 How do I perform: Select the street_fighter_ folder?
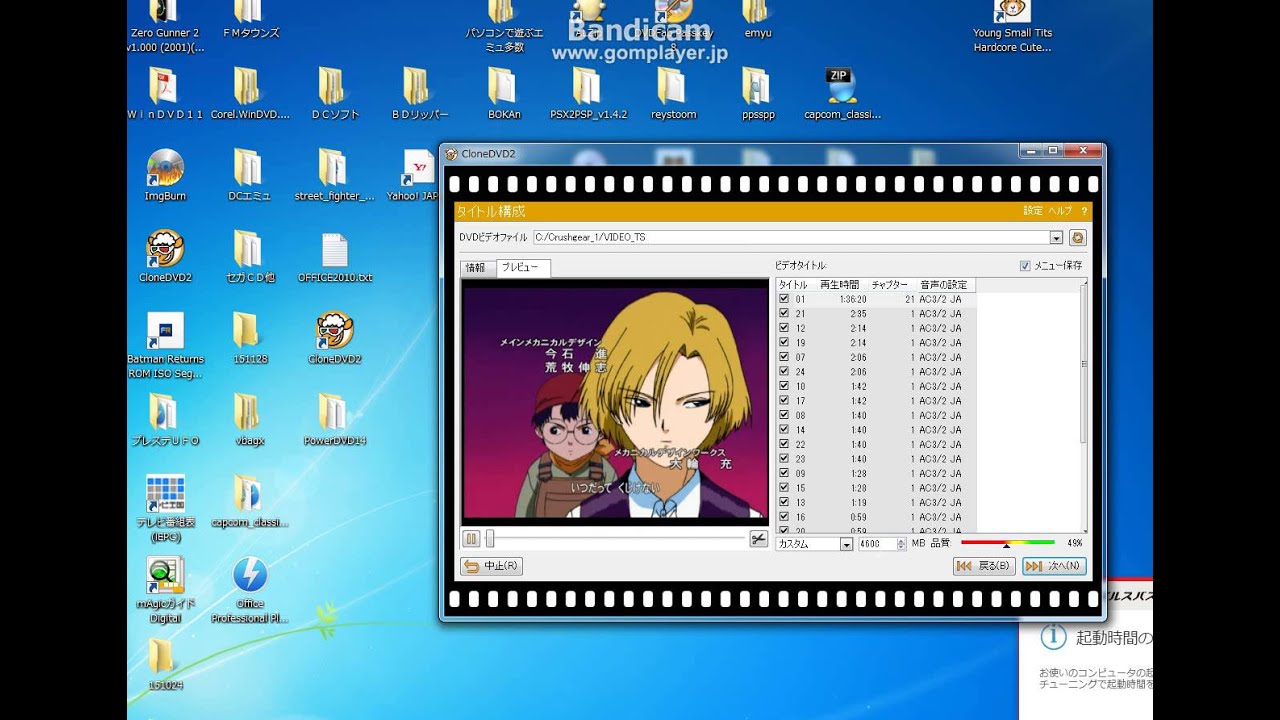(334, 175)
